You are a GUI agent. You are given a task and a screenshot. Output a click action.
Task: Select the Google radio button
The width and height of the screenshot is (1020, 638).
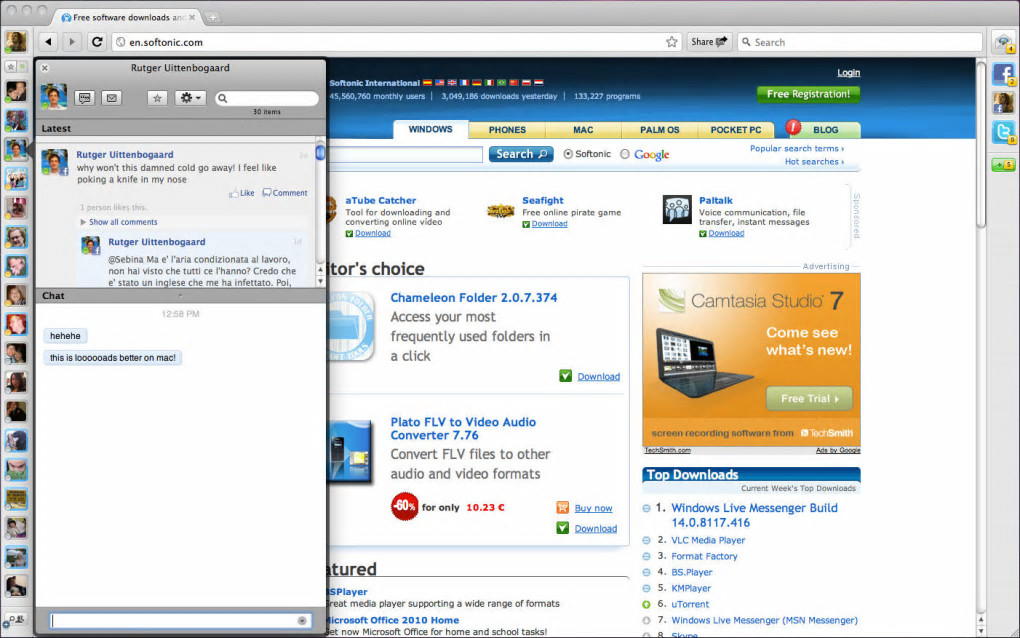coord(625,154)
